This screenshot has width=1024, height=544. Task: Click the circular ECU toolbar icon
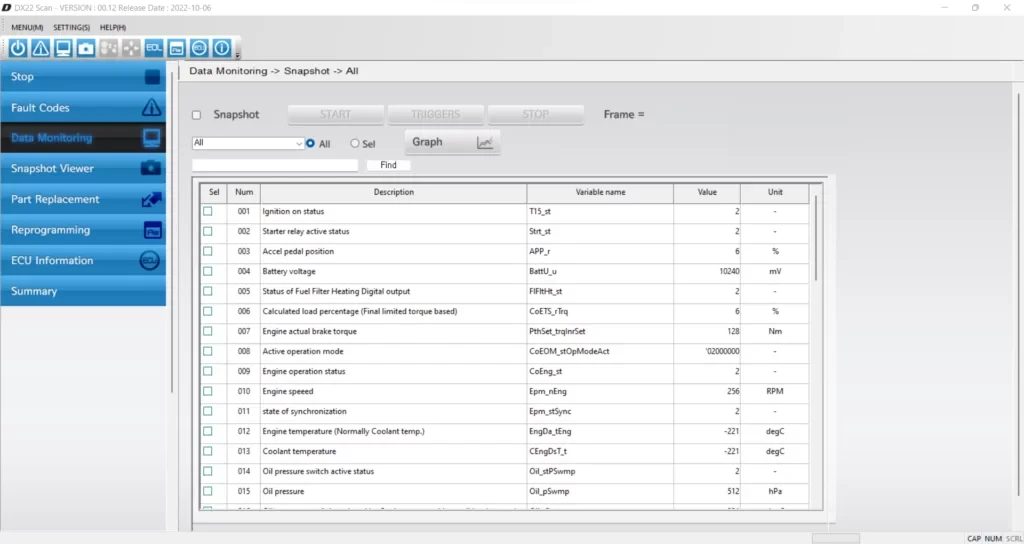point(199,47)
